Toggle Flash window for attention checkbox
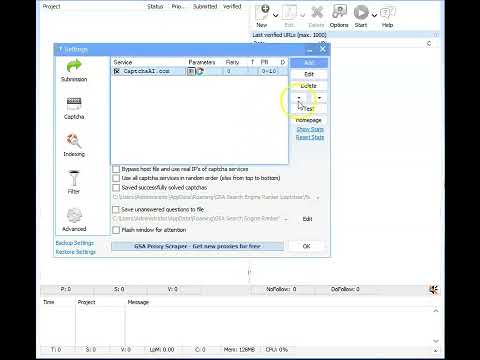 [116, 230]
